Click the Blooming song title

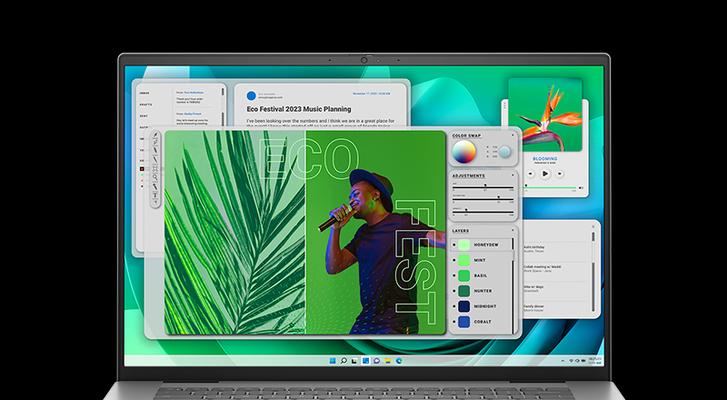545,159
